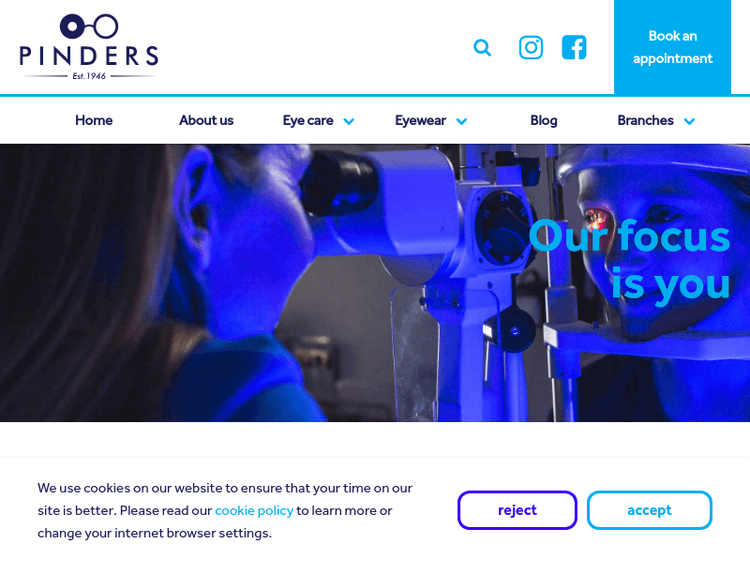Image resolution: width=750 pixels, height=563 pixels.
Task: Expand the Branches dropdown chevron
Action: point(689,121)
